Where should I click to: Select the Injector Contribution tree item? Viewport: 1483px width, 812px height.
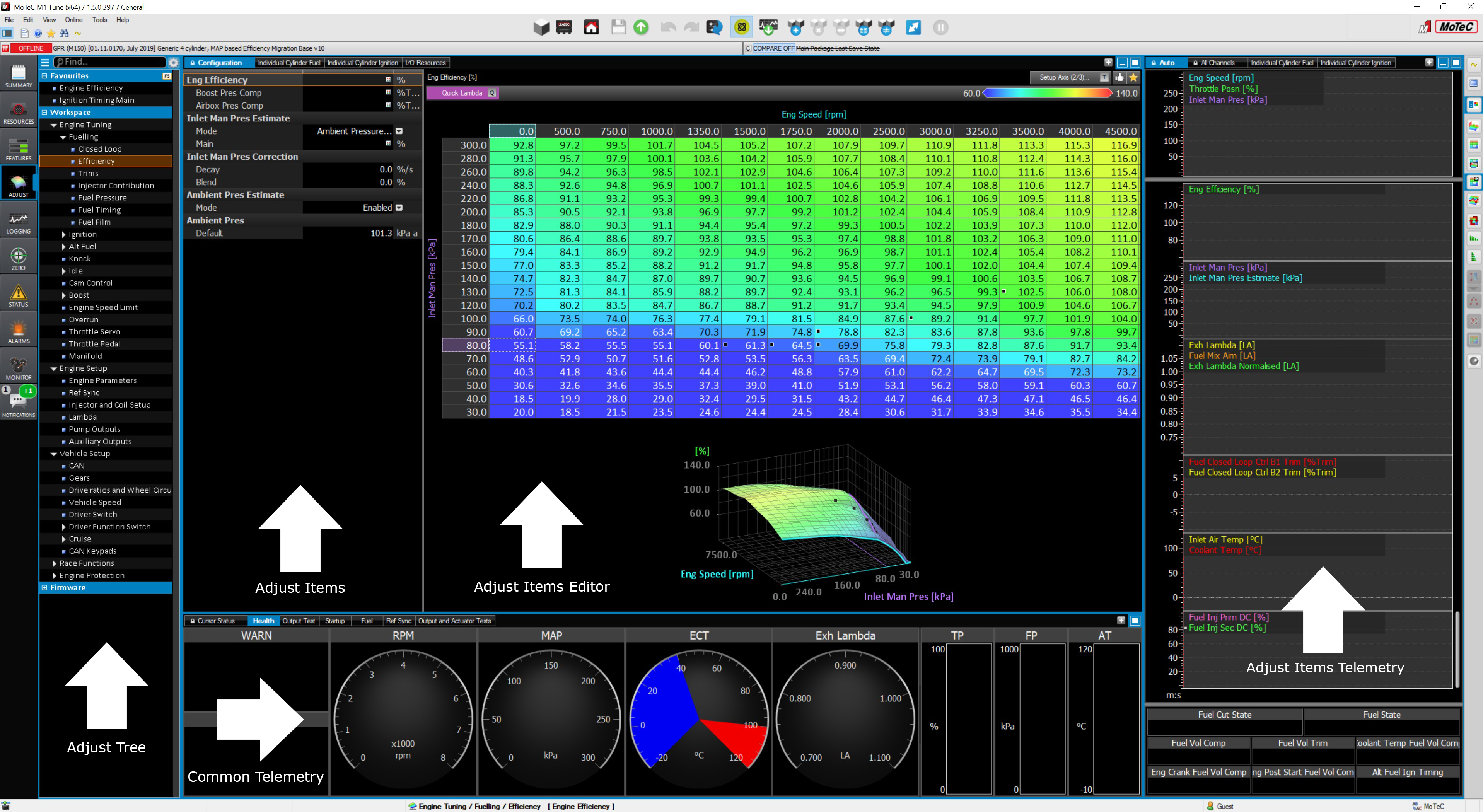[x=116, y=185]
